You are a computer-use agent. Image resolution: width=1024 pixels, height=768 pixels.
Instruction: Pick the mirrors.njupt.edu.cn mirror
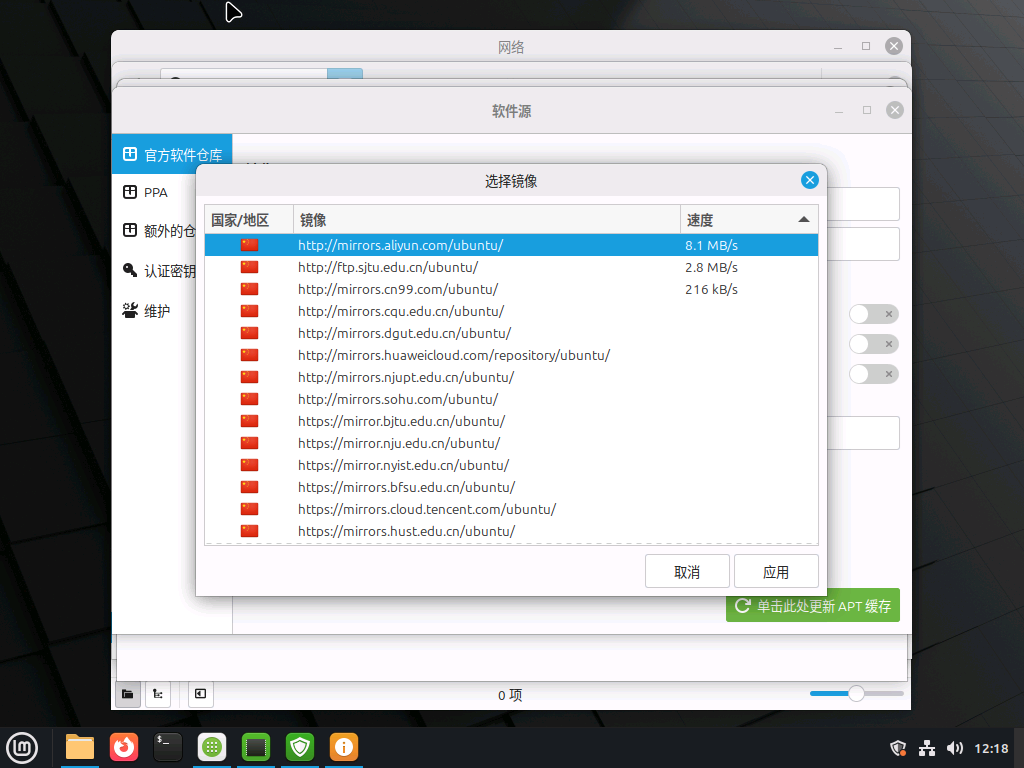(x=511, y=377)
